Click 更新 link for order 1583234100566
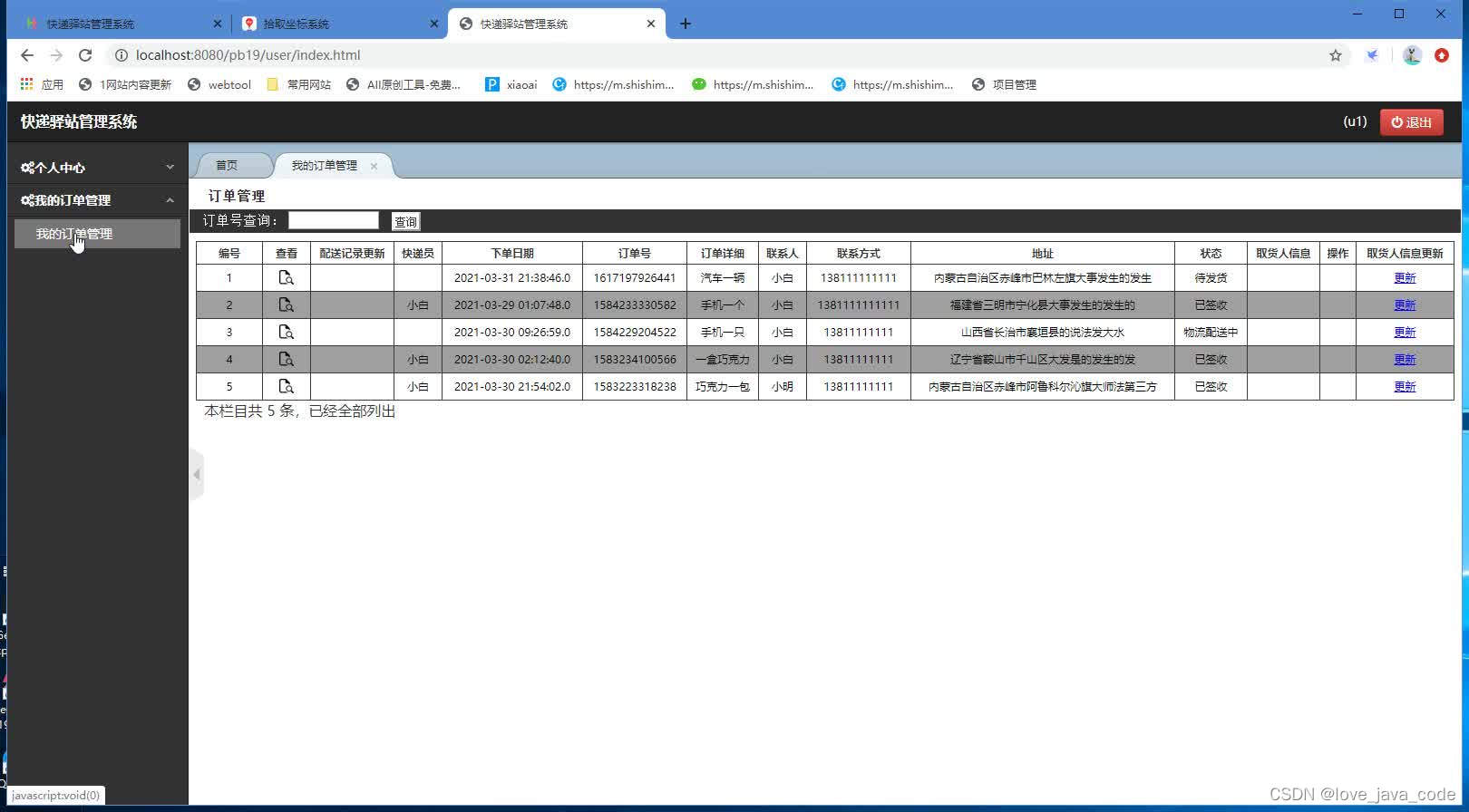 [1405, 360]
